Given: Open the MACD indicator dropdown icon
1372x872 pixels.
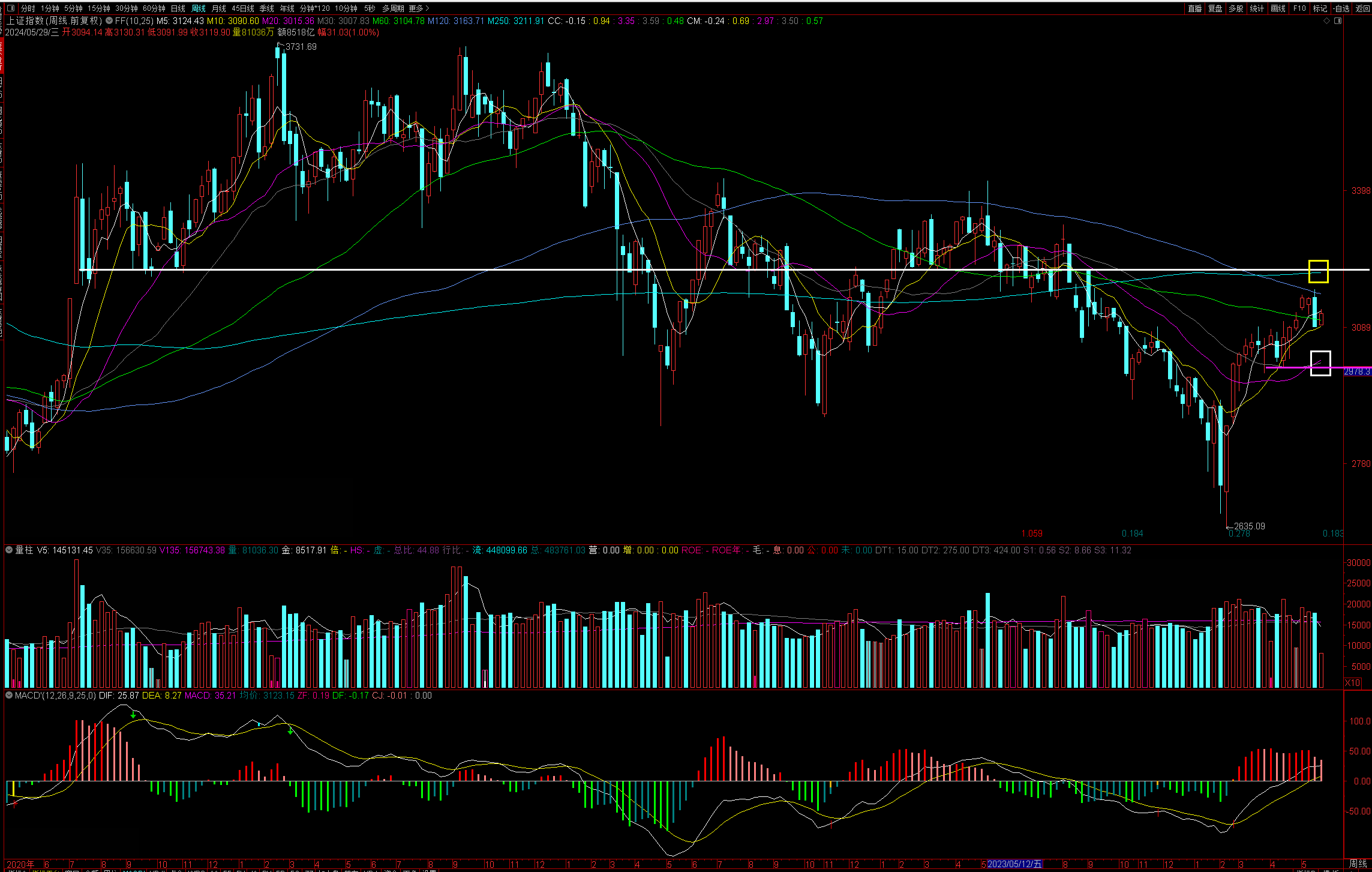Looking at the screenshot, I should [x=9, y=695].
